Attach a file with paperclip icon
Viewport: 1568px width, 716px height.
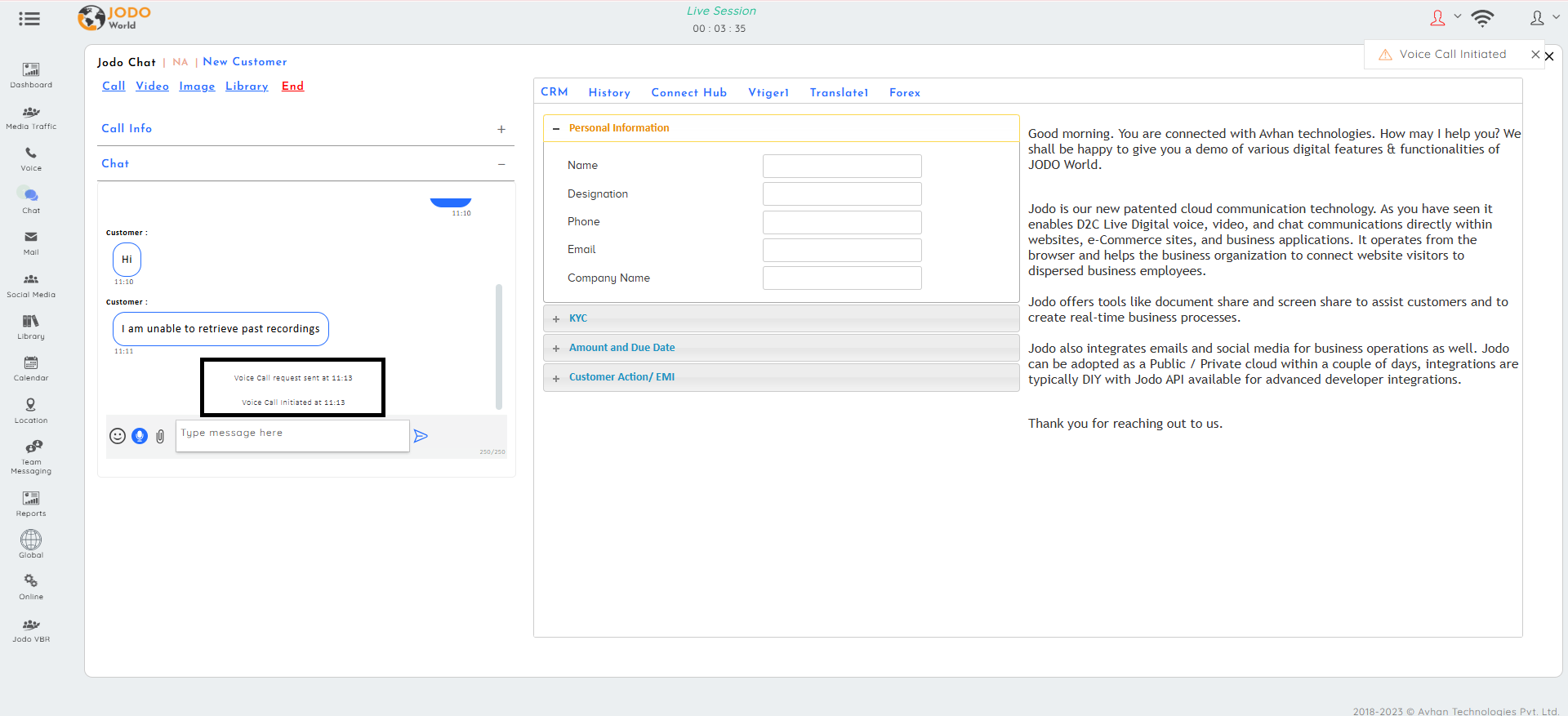tap(160, 437)
